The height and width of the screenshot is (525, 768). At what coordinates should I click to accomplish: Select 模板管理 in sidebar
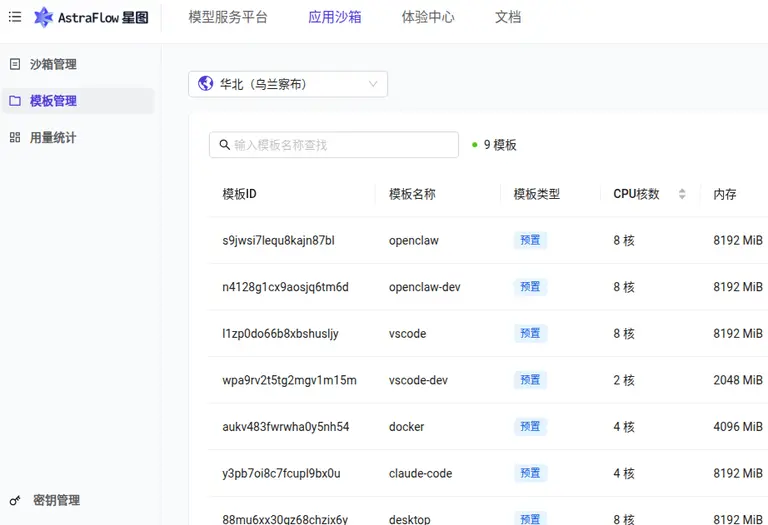78,101
